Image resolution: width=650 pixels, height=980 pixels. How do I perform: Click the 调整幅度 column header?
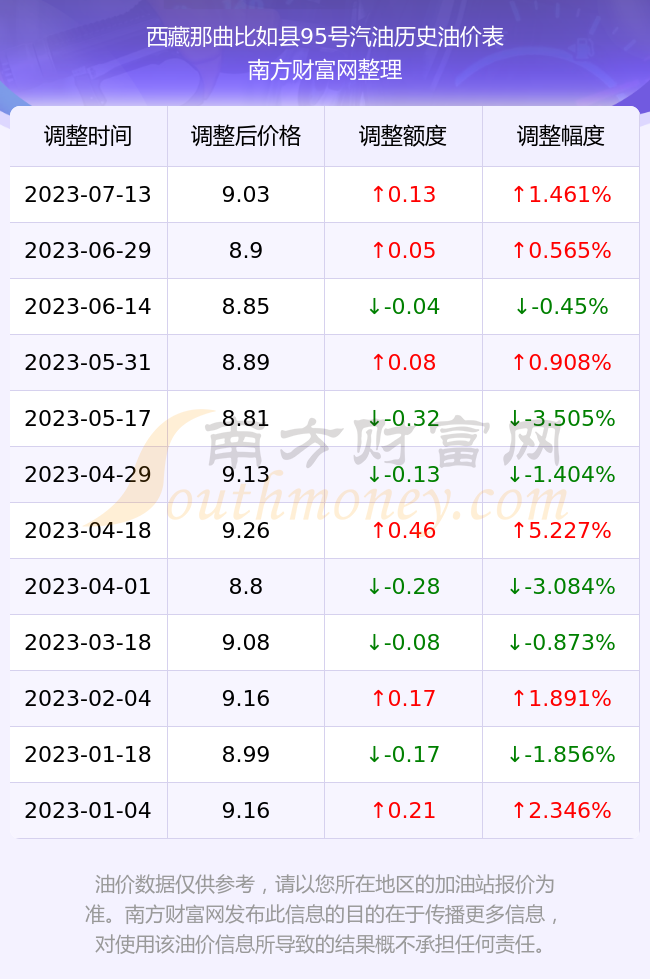click(561, 136)
